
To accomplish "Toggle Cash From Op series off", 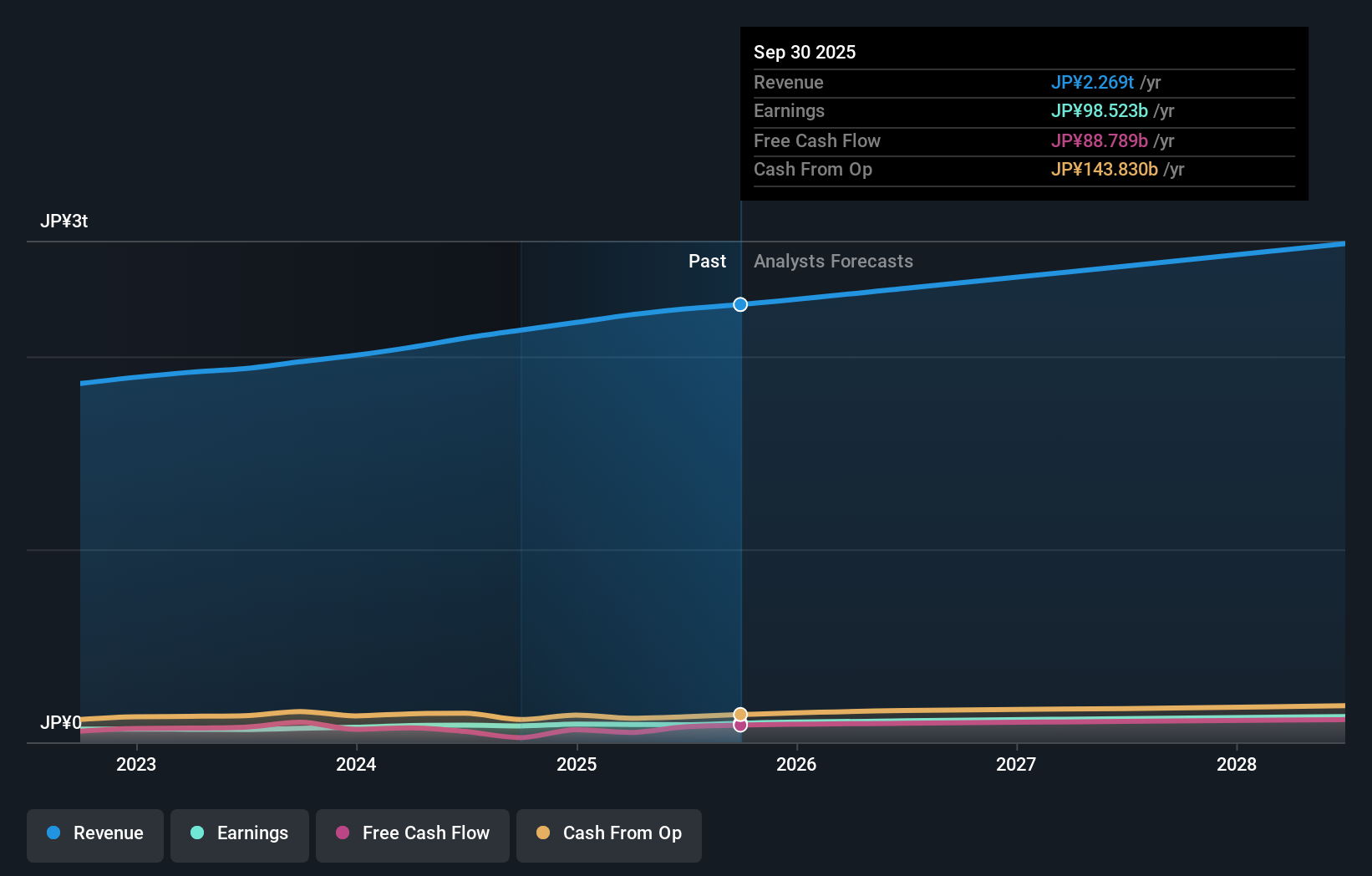I will coord(608,835).
